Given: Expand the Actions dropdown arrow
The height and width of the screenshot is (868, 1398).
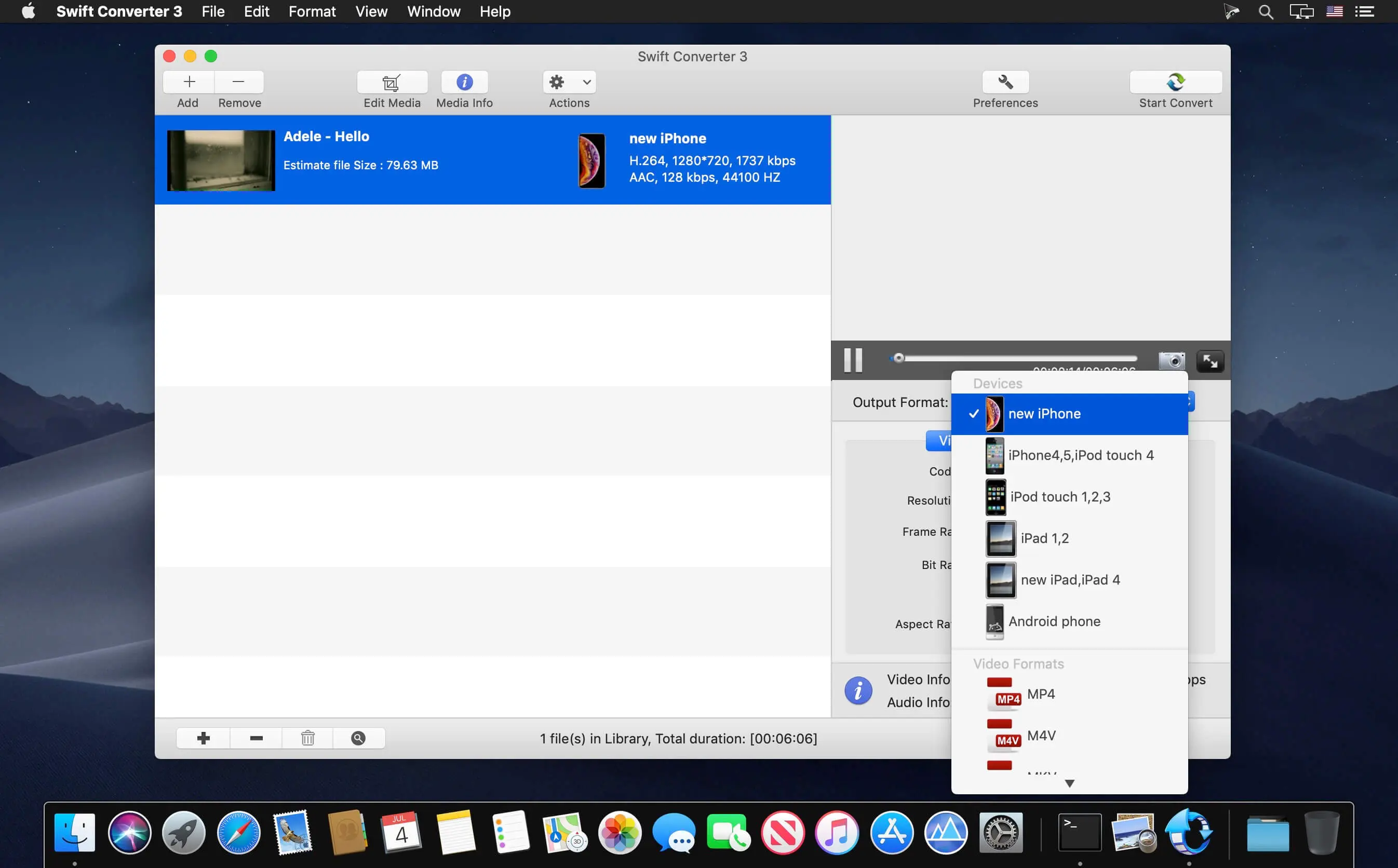Looking at the screenshot, I should [586, 82].
